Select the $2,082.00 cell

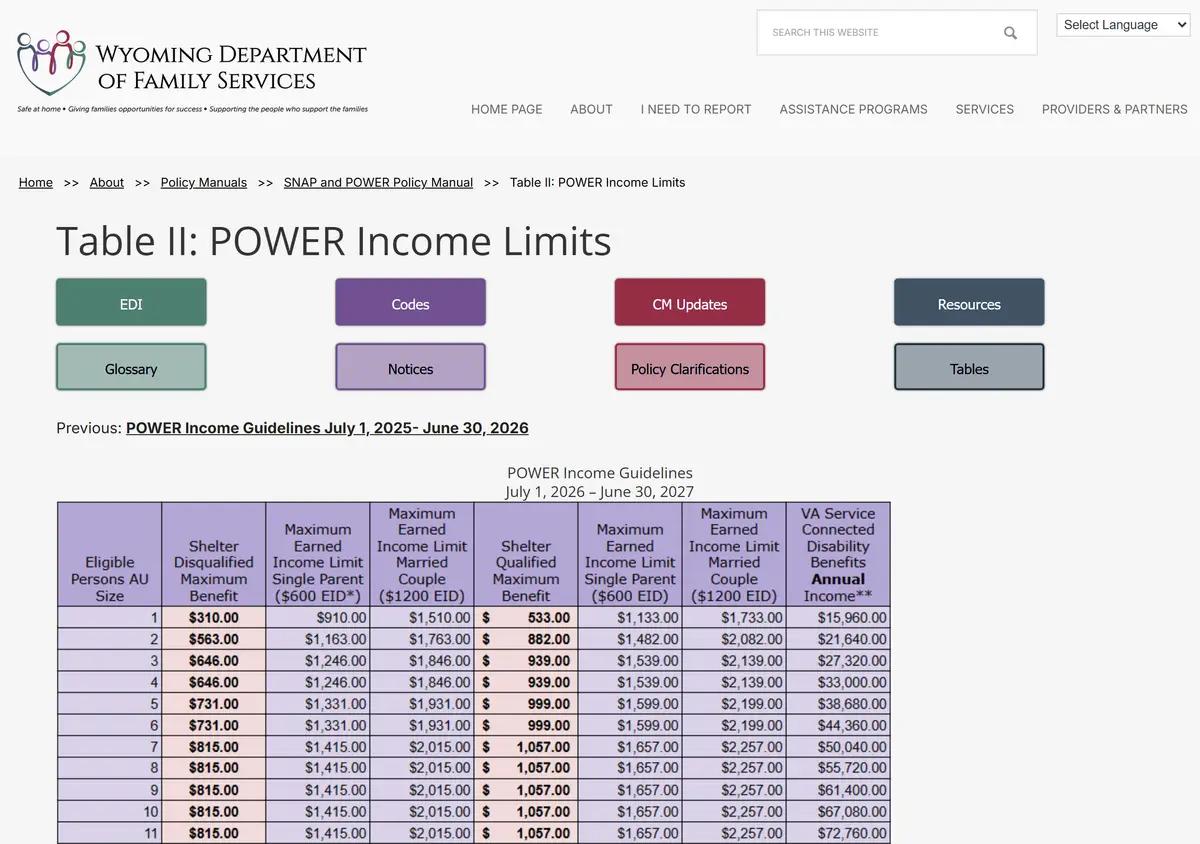click(x=734, y=639)
